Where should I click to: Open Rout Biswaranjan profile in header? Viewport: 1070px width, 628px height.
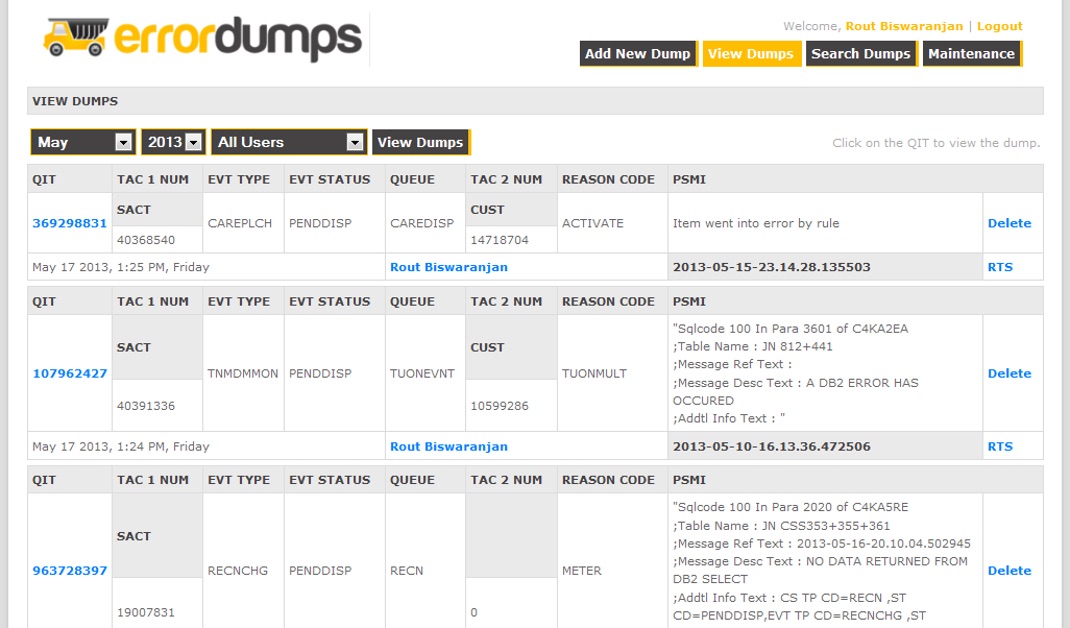click(904, 26)
